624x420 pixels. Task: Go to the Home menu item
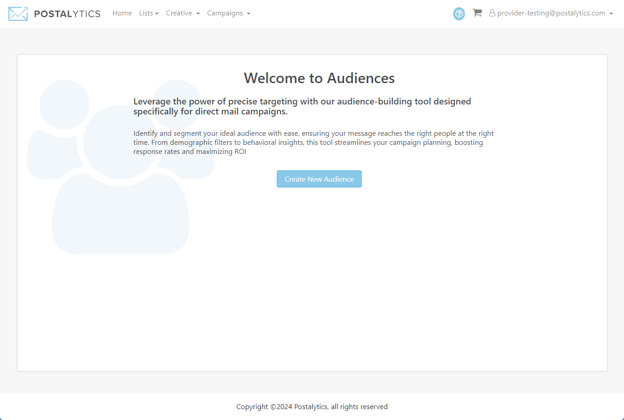coord(122,13)
